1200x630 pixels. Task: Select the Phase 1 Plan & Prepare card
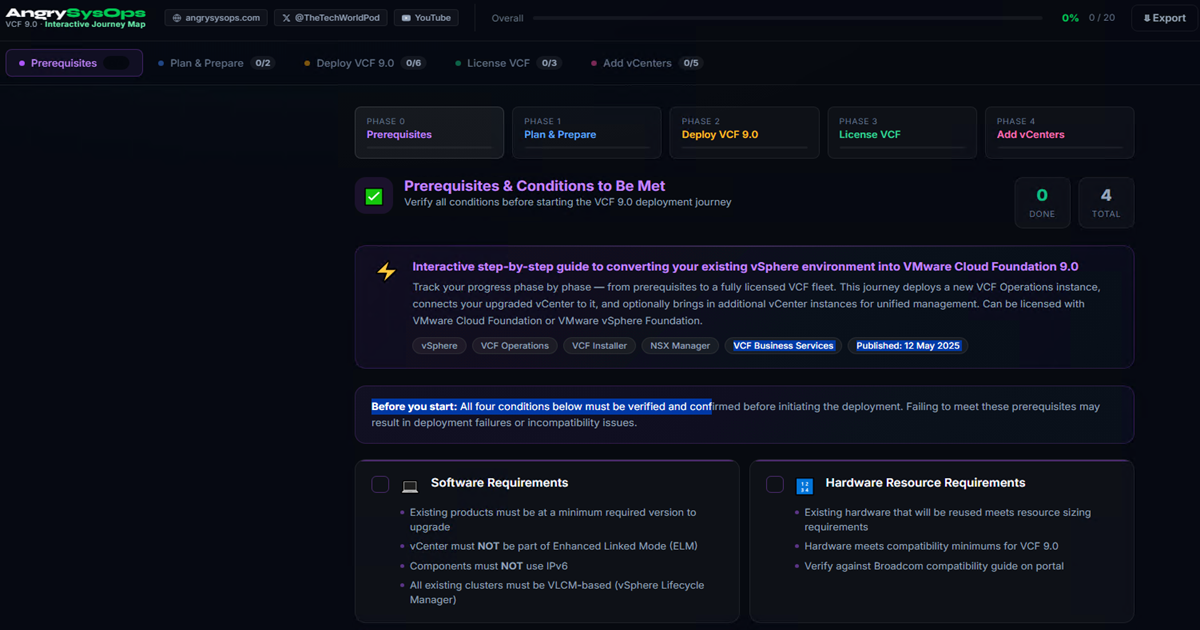586,132
